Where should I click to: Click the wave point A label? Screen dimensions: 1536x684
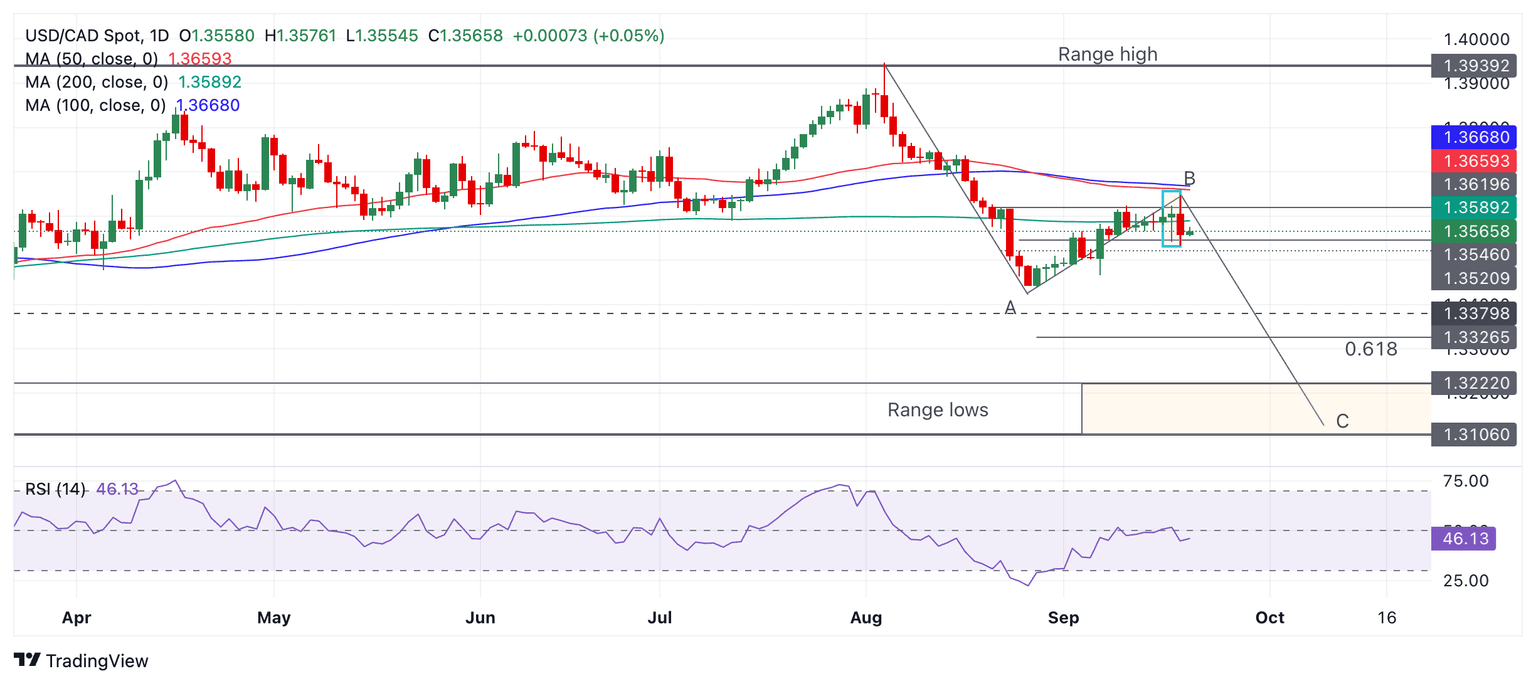(1010, 308)
